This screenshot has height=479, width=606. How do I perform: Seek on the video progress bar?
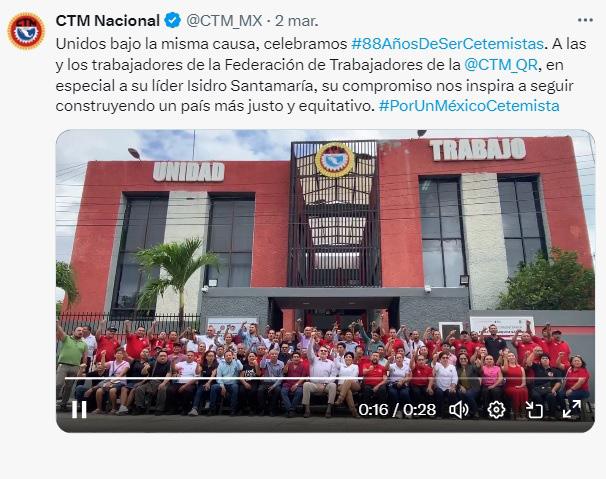coord(326,378)
